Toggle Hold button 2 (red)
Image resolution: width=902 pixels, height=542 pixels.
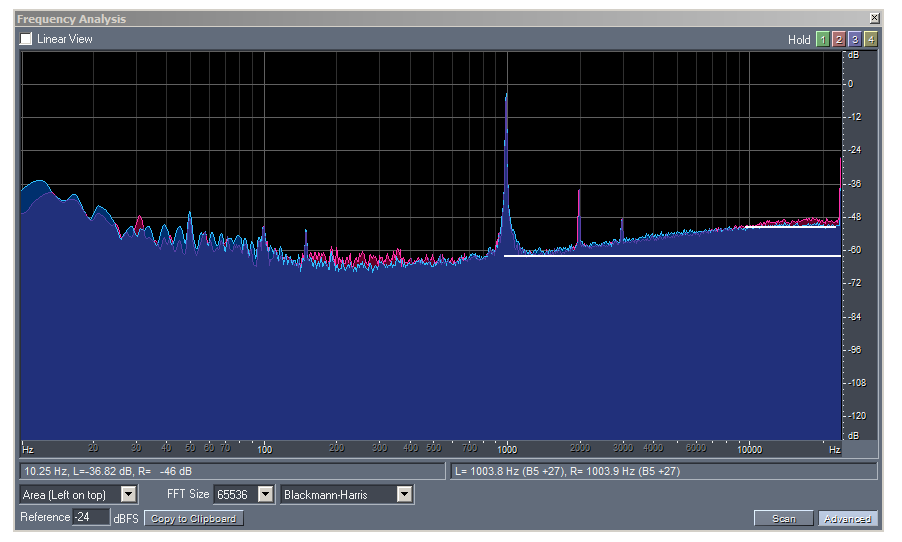839,39
